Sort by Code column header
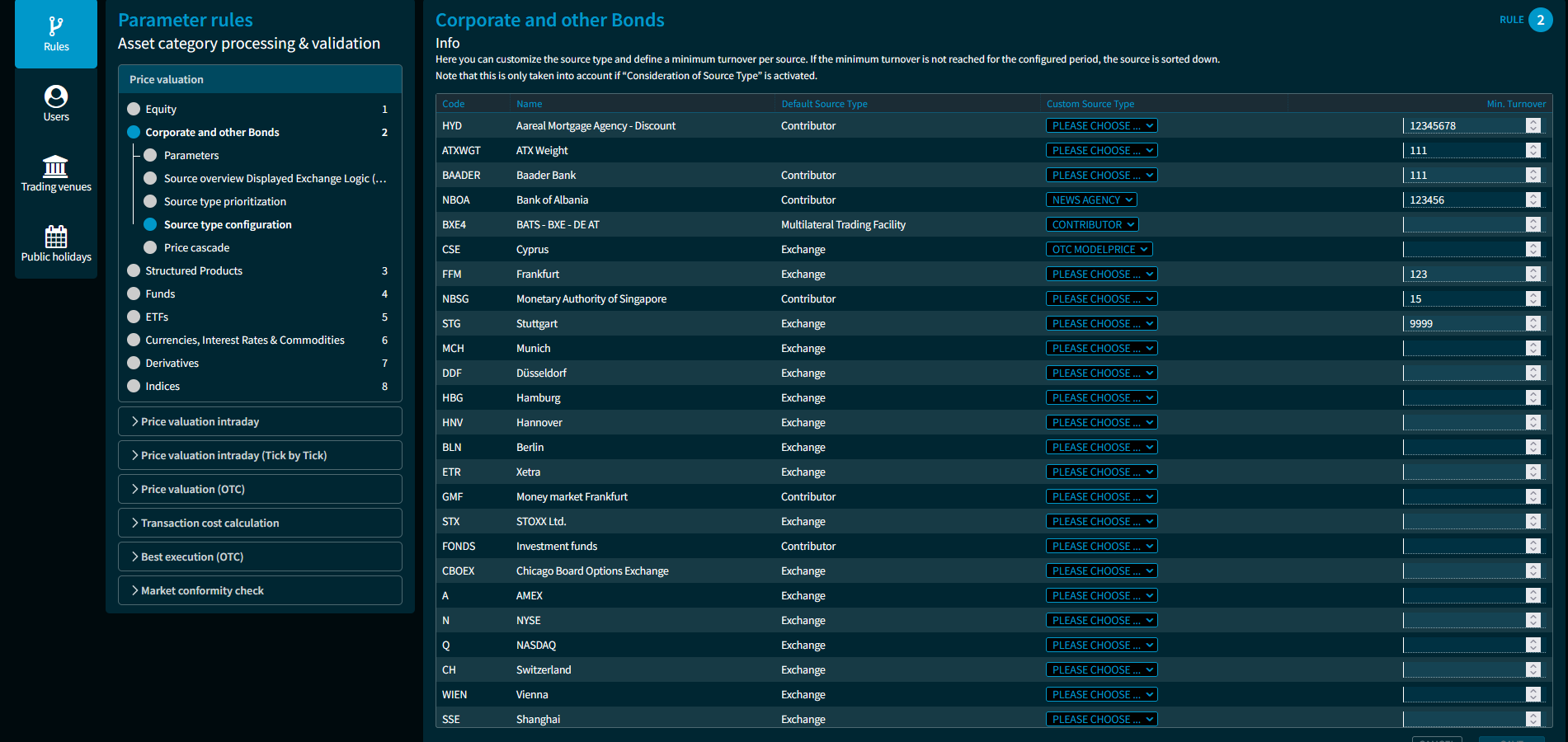The width and height of the screenshot is (1568, 742). click(x=453, y=104)
